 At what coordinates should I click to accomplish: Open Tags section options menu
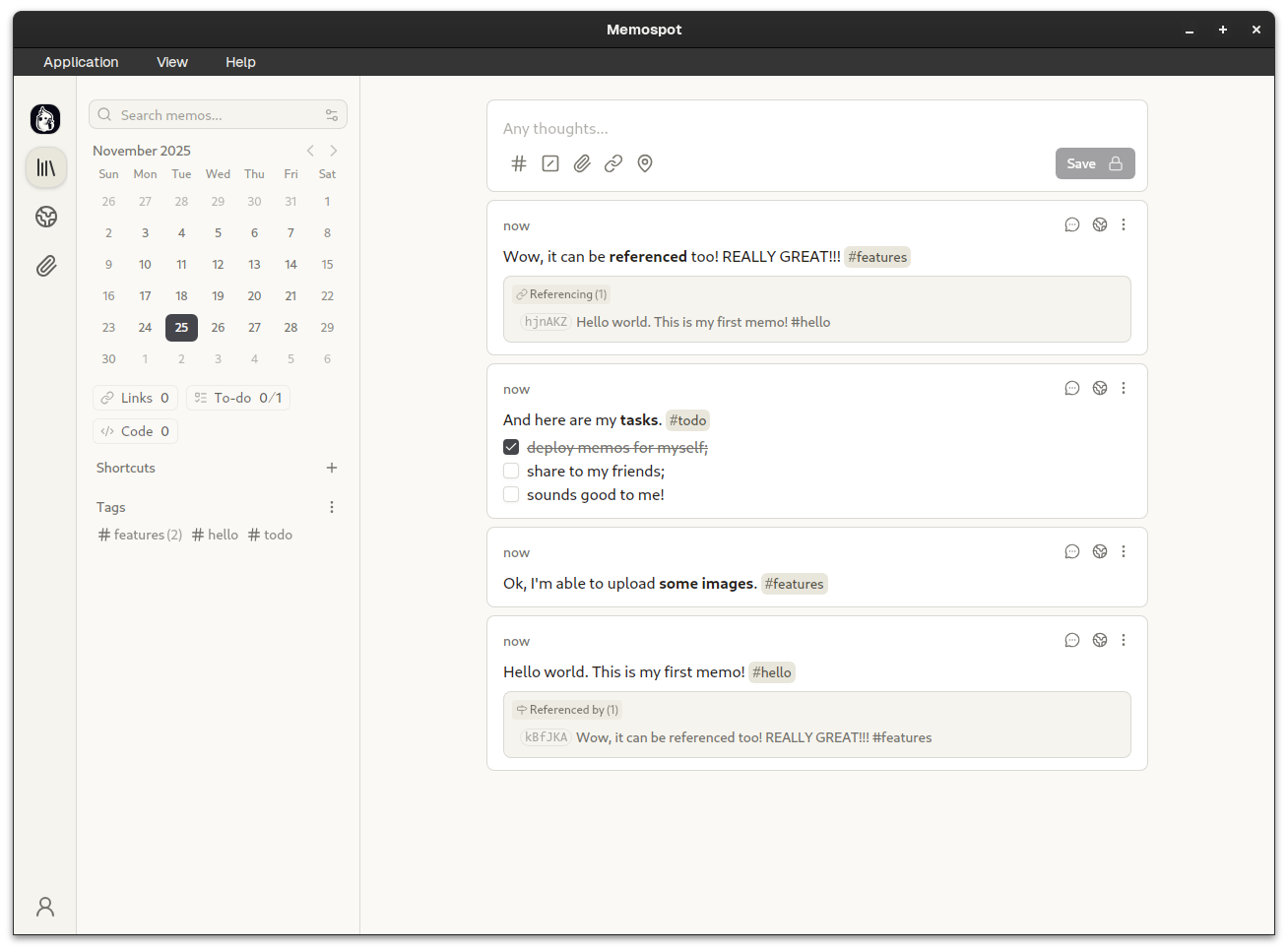tap(332, 507)
